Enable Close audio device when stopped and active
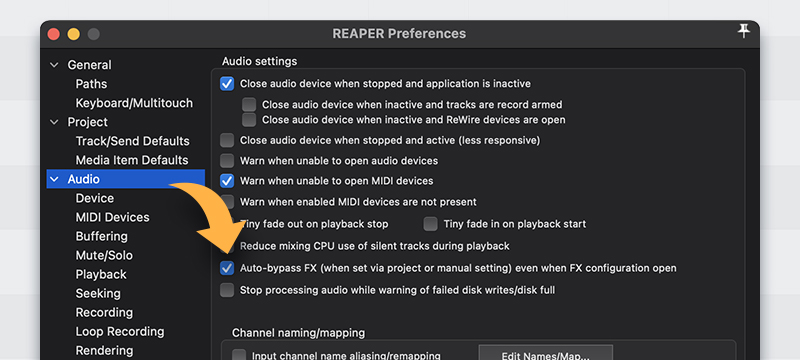Screen dimensions: 800x360 (227, 140)
